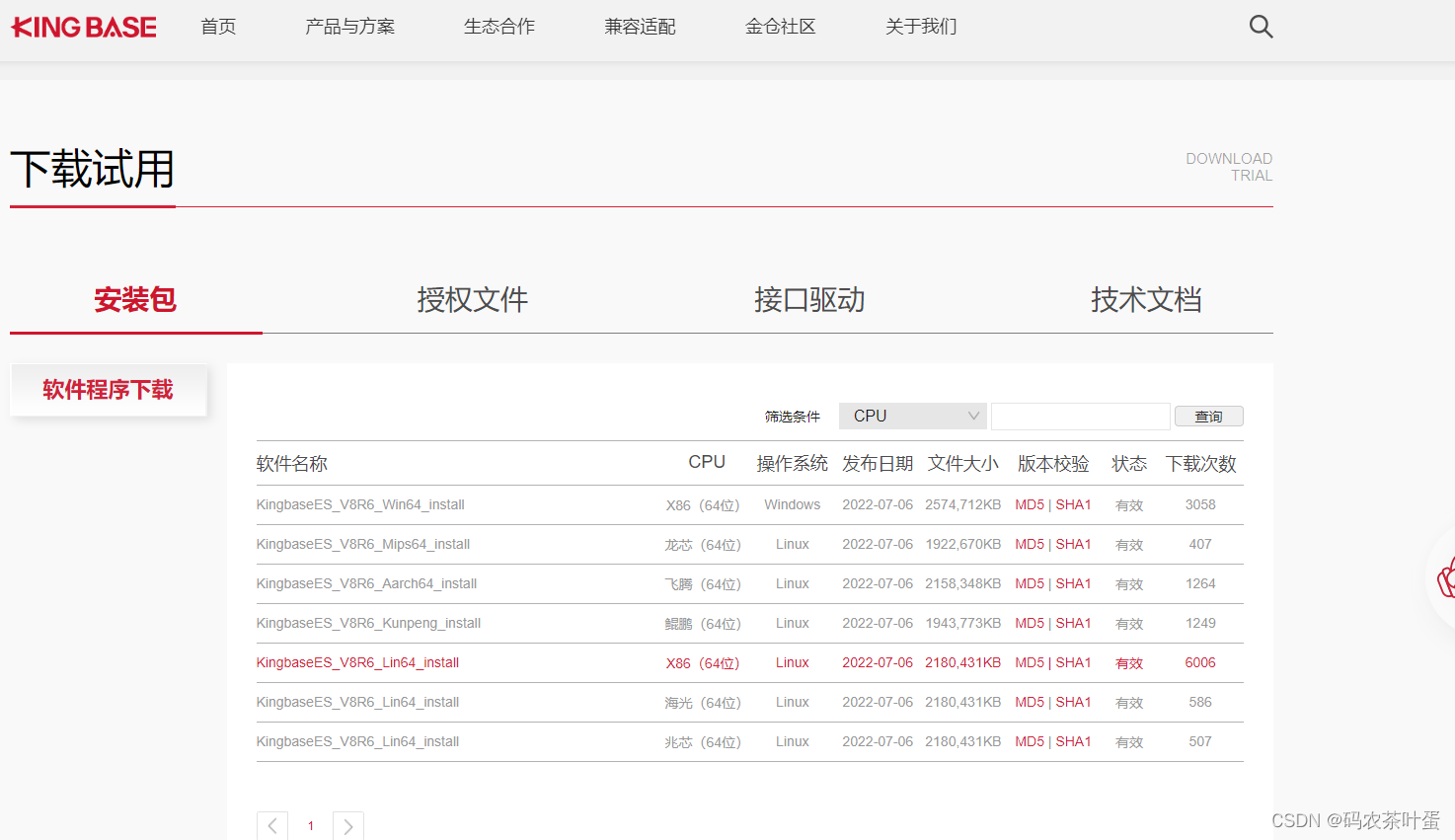Viewport: 1455px width, 840px height.
Task: Click SHA1 for Mips64 install row
Action: tap(1074, 544)
